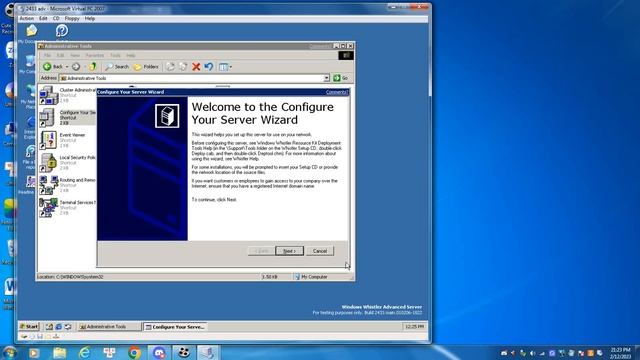Screen dimensions: 640x360
Task: Open Google Chrome from host taskbar
Action: click(134, 353)
